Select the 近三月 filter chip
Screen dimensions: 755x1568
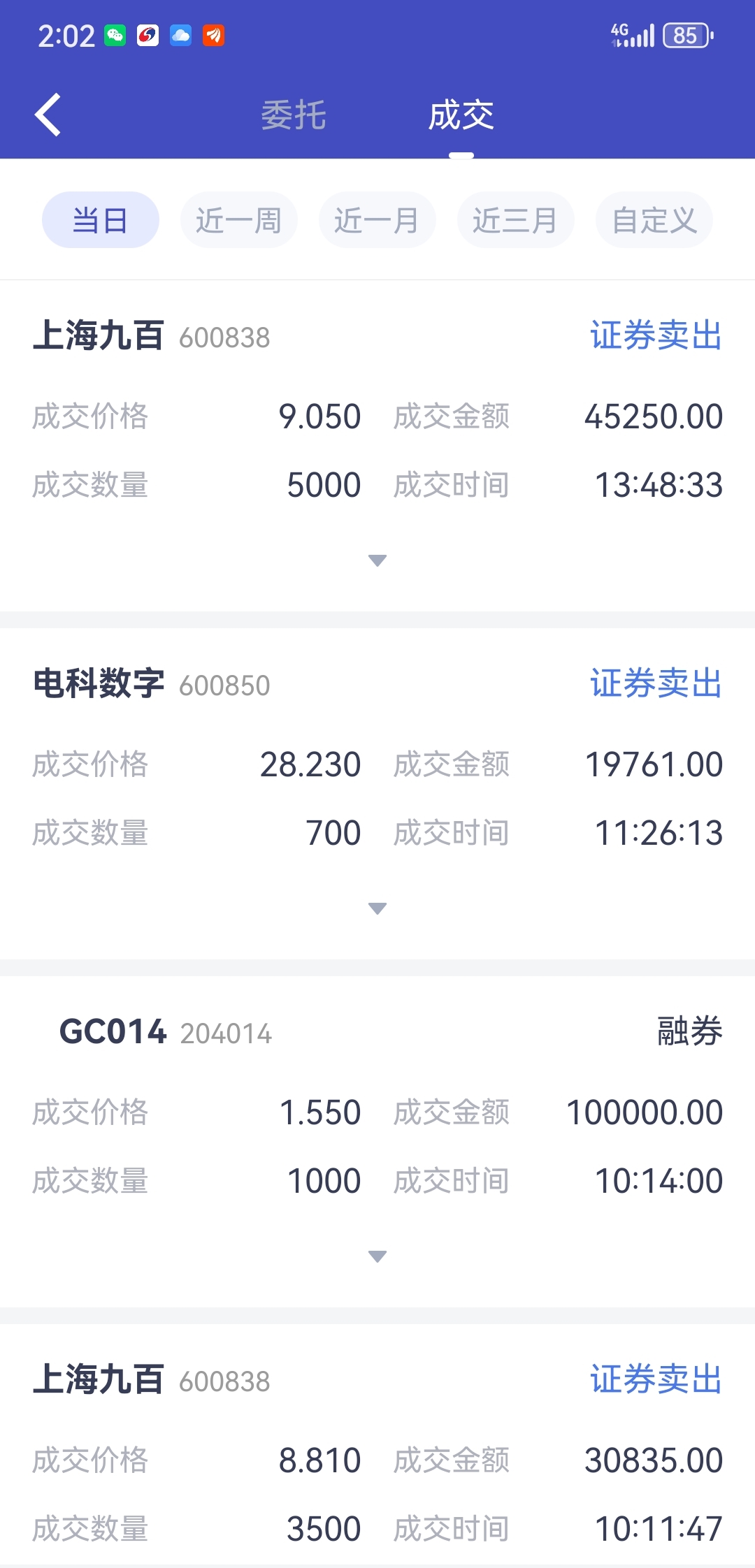click(x=516, y=220)
